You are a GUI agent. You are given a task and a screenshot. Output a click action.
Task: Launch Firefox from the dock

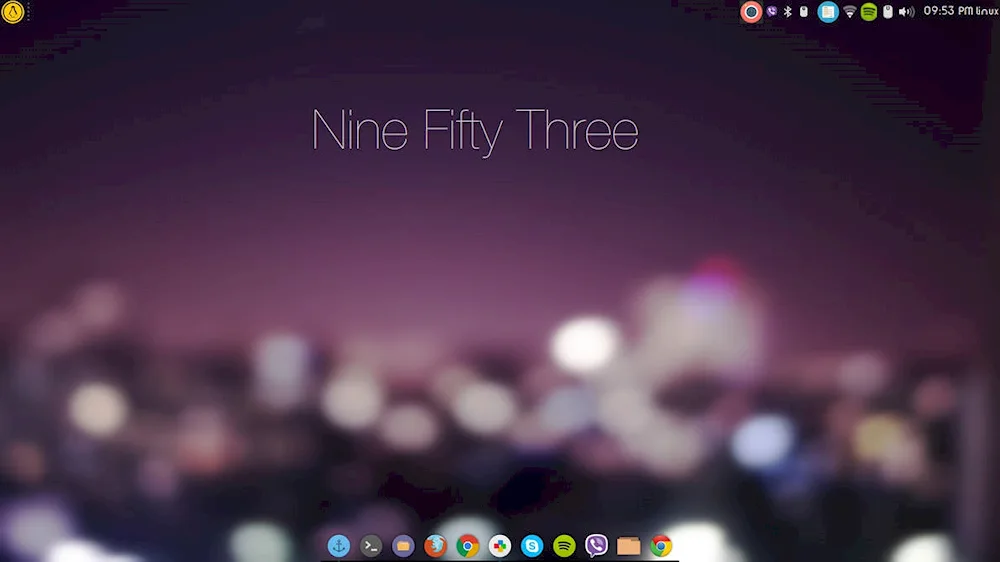[x=435, y=546]
